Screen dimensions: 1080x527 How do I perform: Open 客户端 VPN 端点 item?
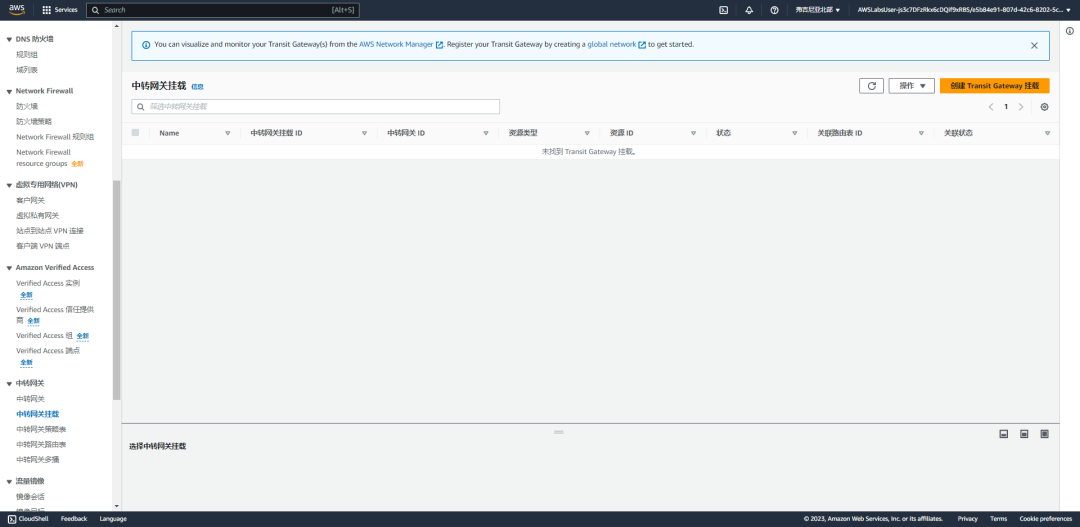[43, 246]
